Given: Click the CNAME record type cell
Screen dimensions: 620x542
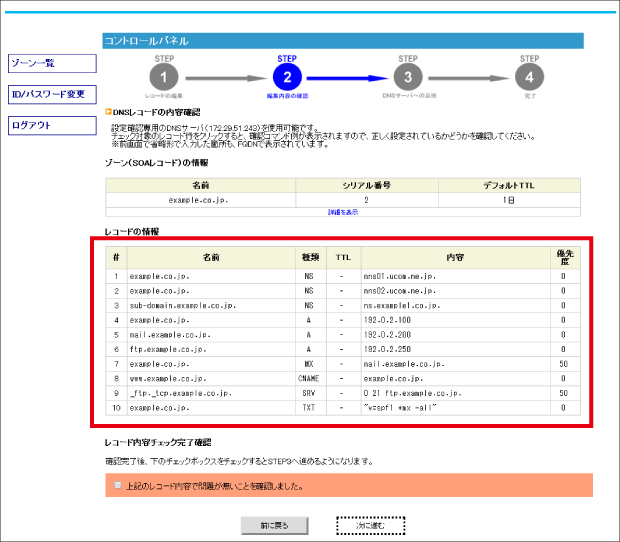Looking at the screenshot, I should tap(311, 379).
